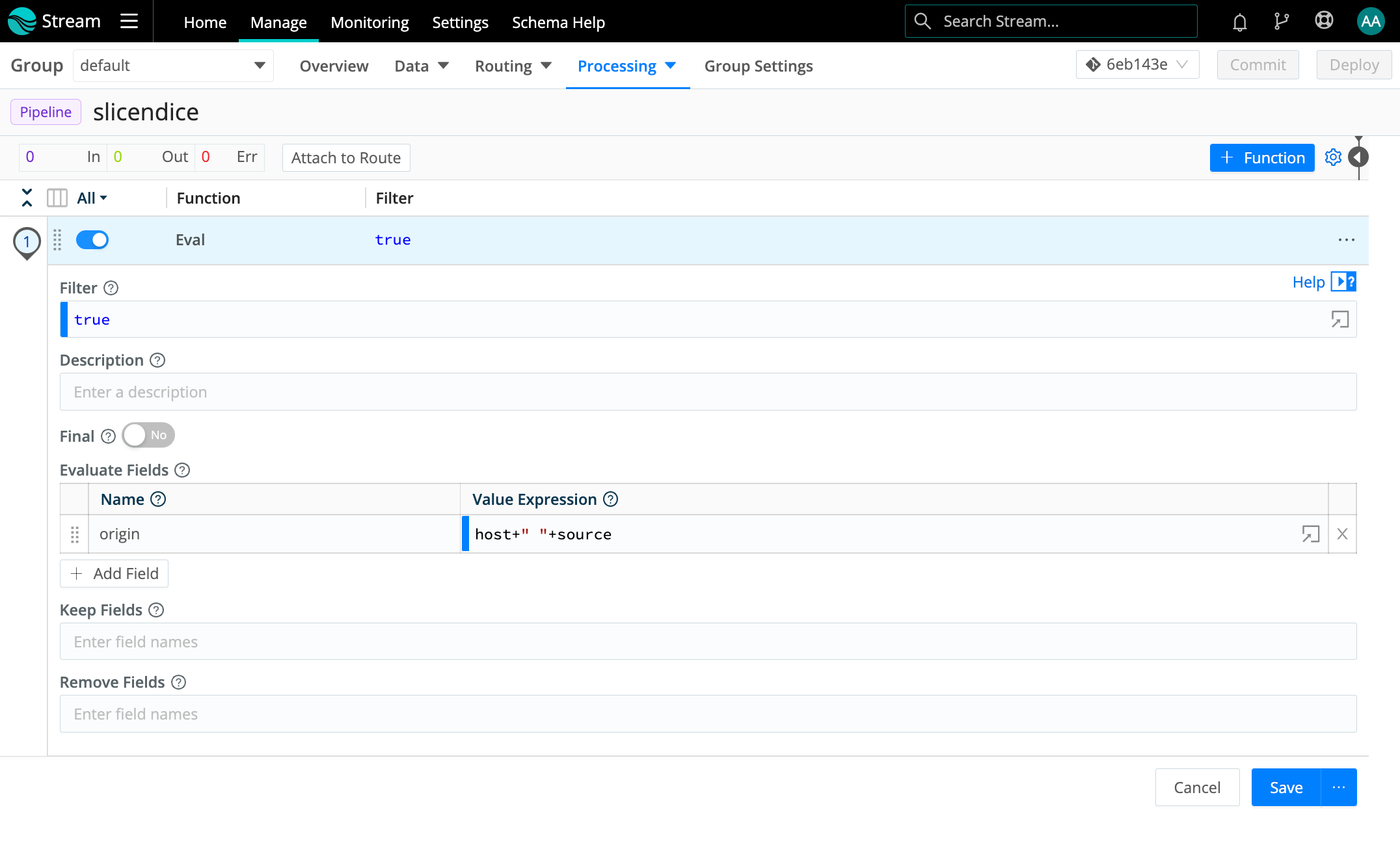This screenshot has height=851, width=1400.
Task: Add a new evaluate field with Add Field
Action: point(114,573)
